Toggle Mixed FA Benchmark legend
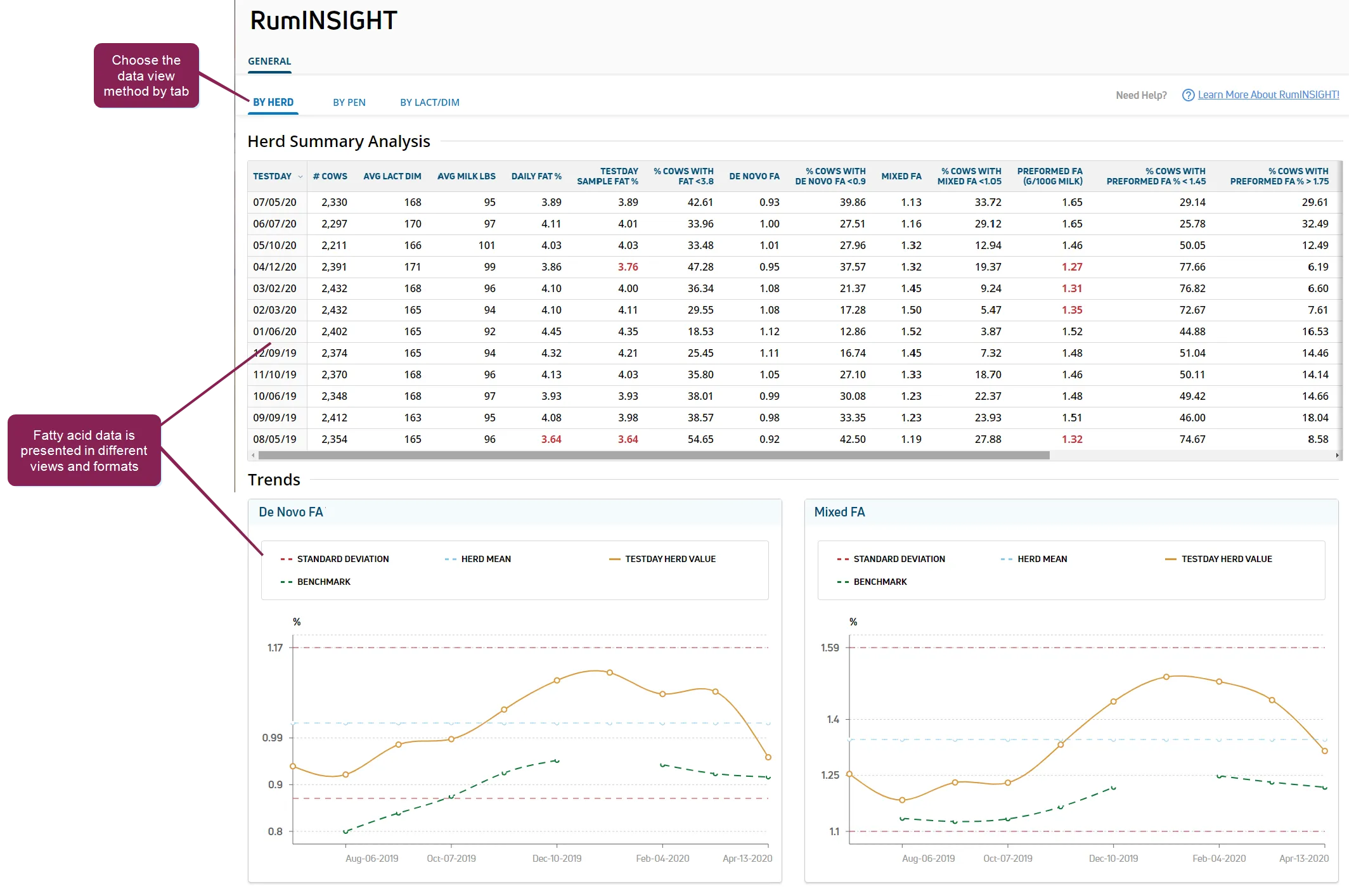The image size is (1354, 896). click(872, 582)
